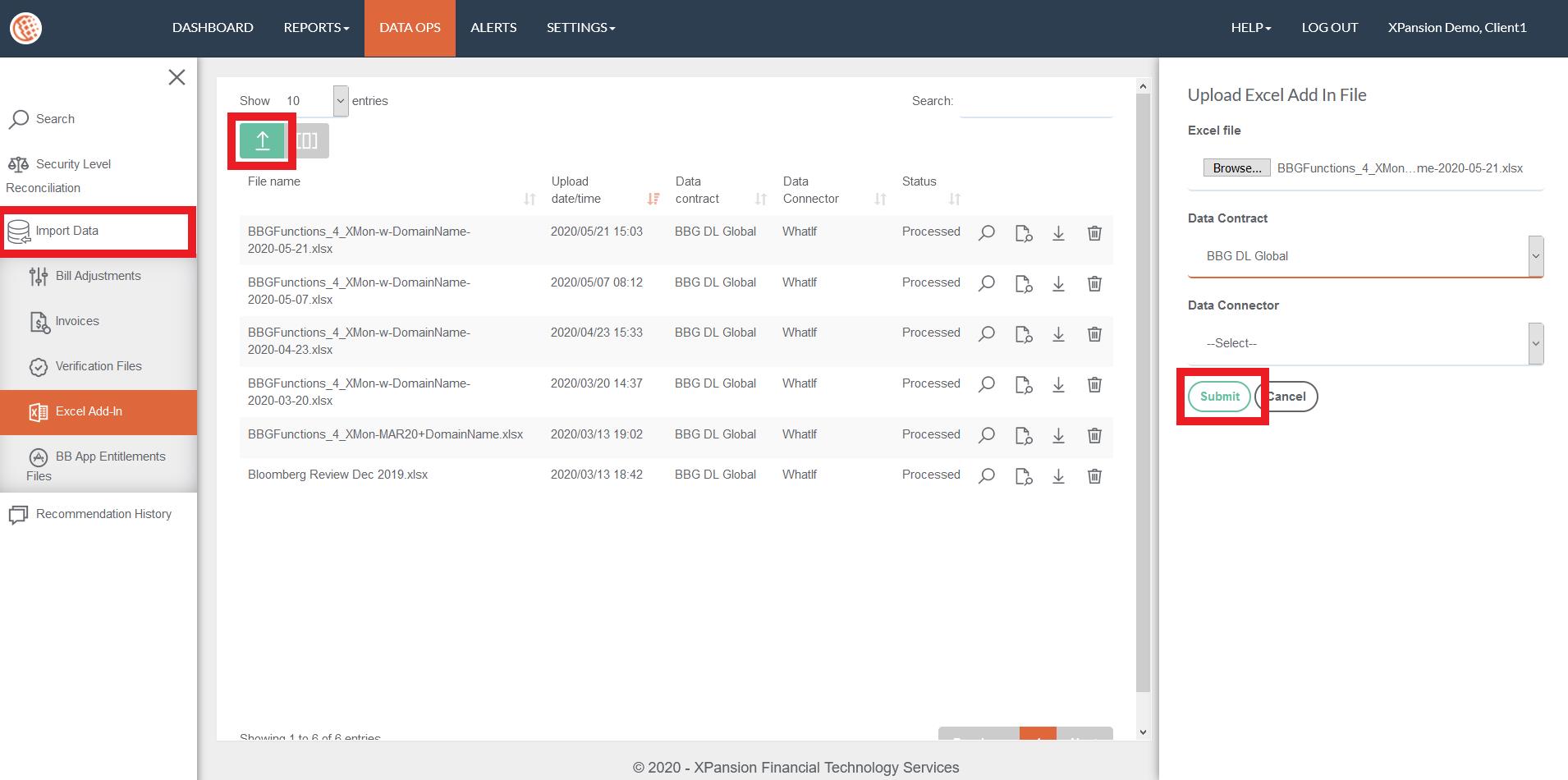
Task: Open the Data Connector select dropdown
Action: click(1364, 343)
